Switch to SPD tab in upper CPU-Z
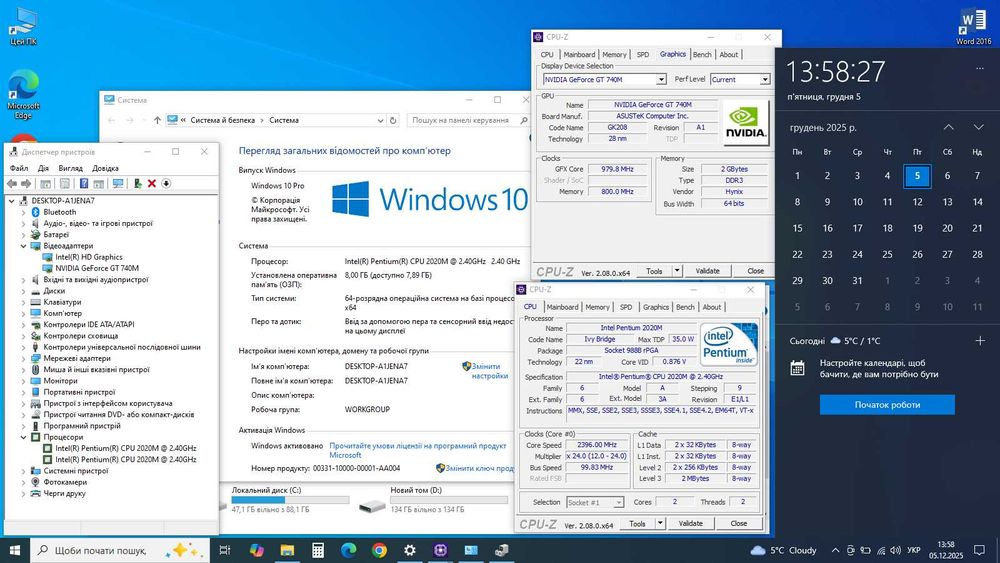The width and height of the screenshot is (1000, 563). coord(643,55)
